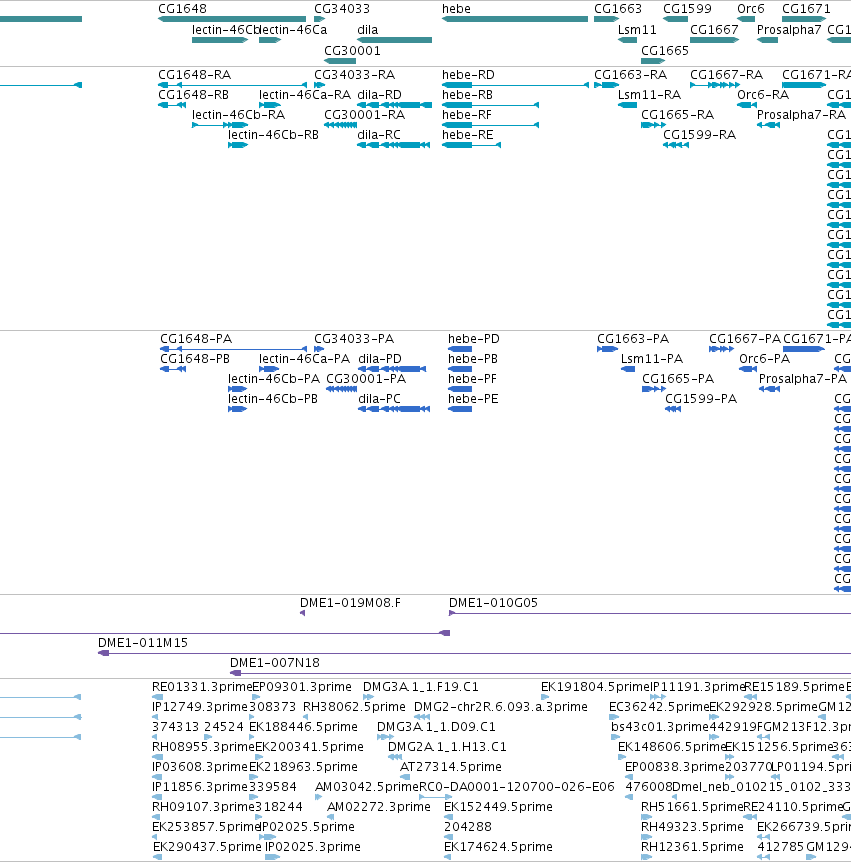
Task: Select protein CG1648-PB
Action: [x=195, y=358]
